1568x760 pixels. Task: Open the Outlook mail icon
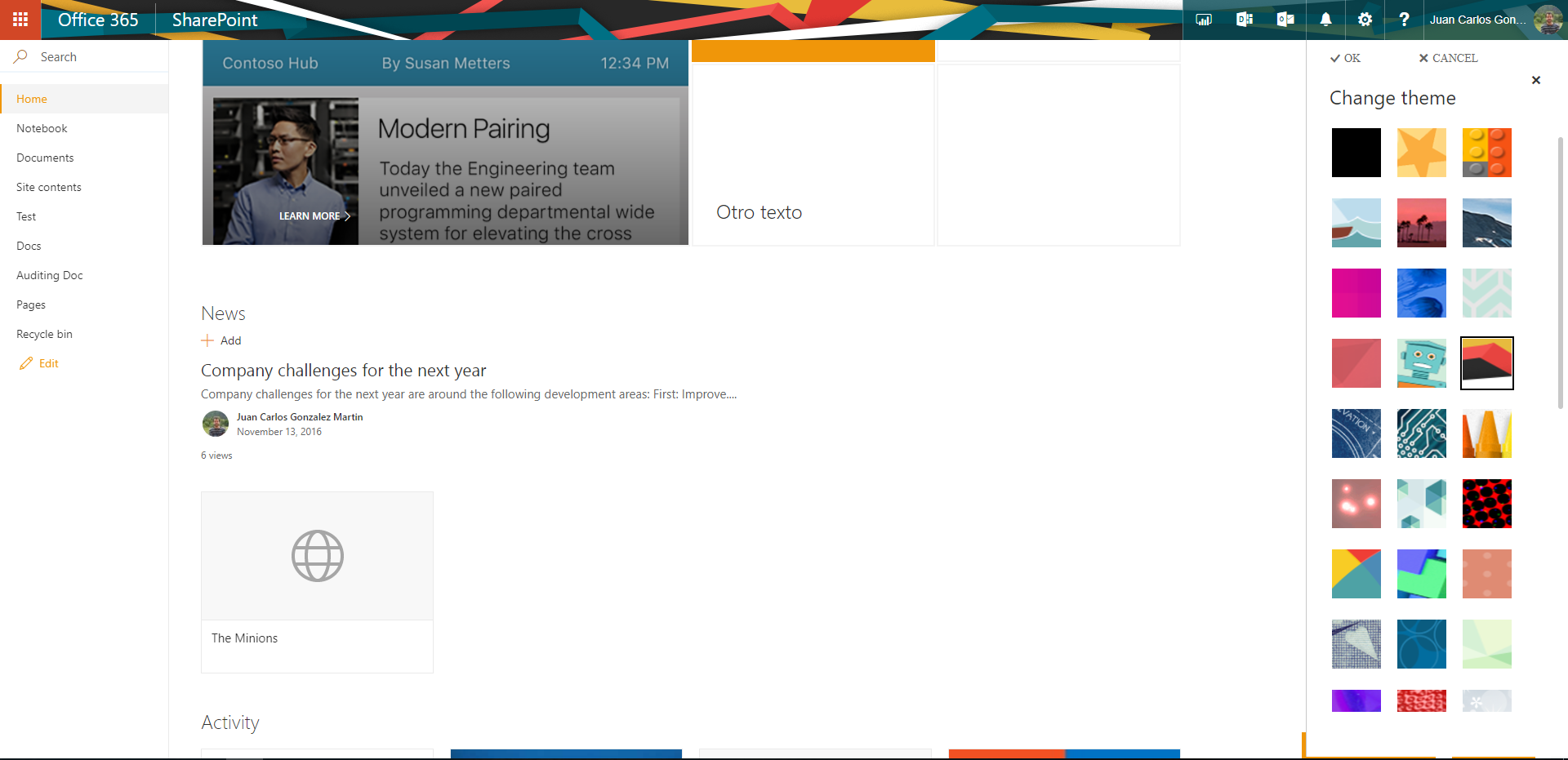point(1285,19)
